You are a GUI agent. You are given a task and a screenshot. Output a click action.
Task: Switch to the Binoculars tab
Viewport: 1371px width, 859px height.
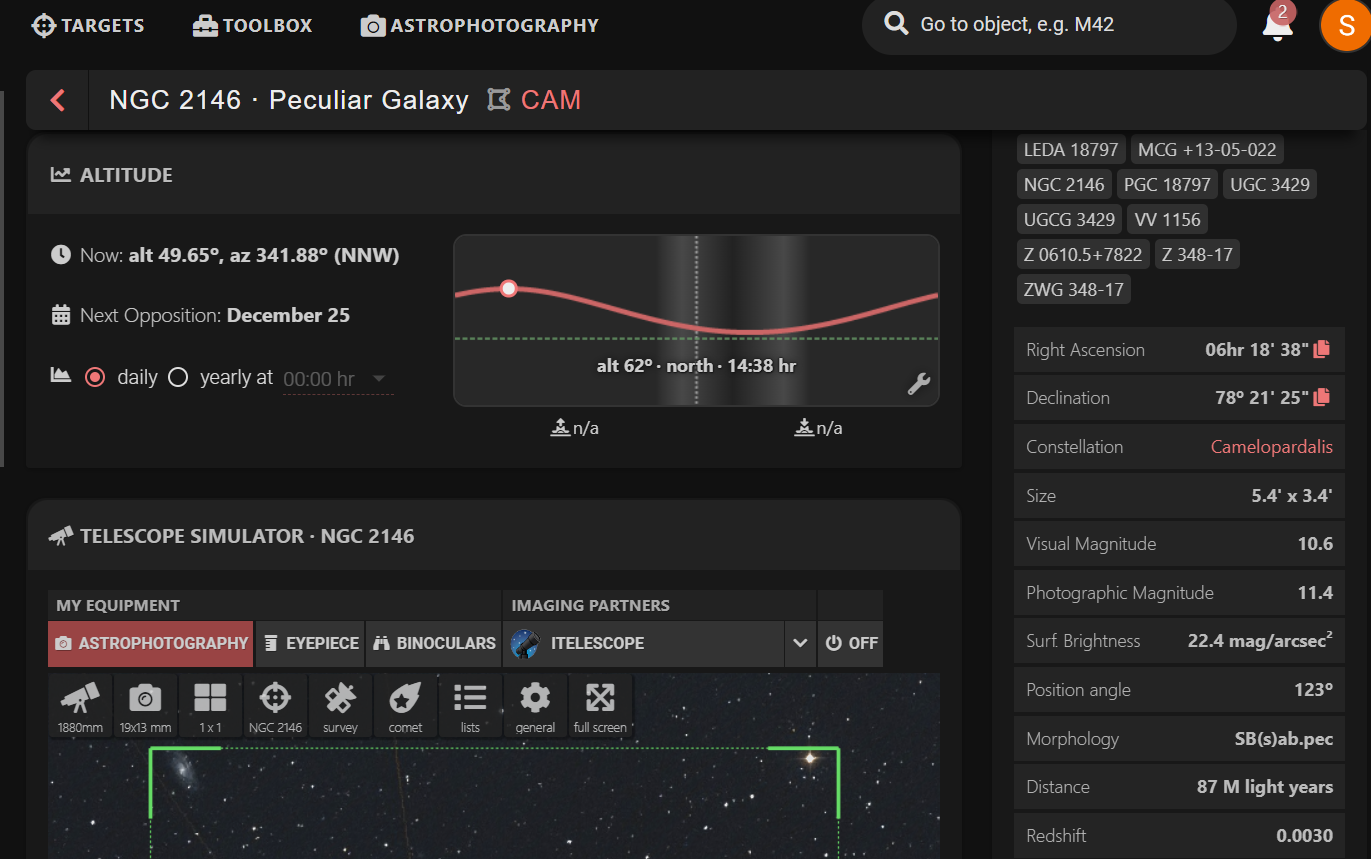click(x=434, y=643)
